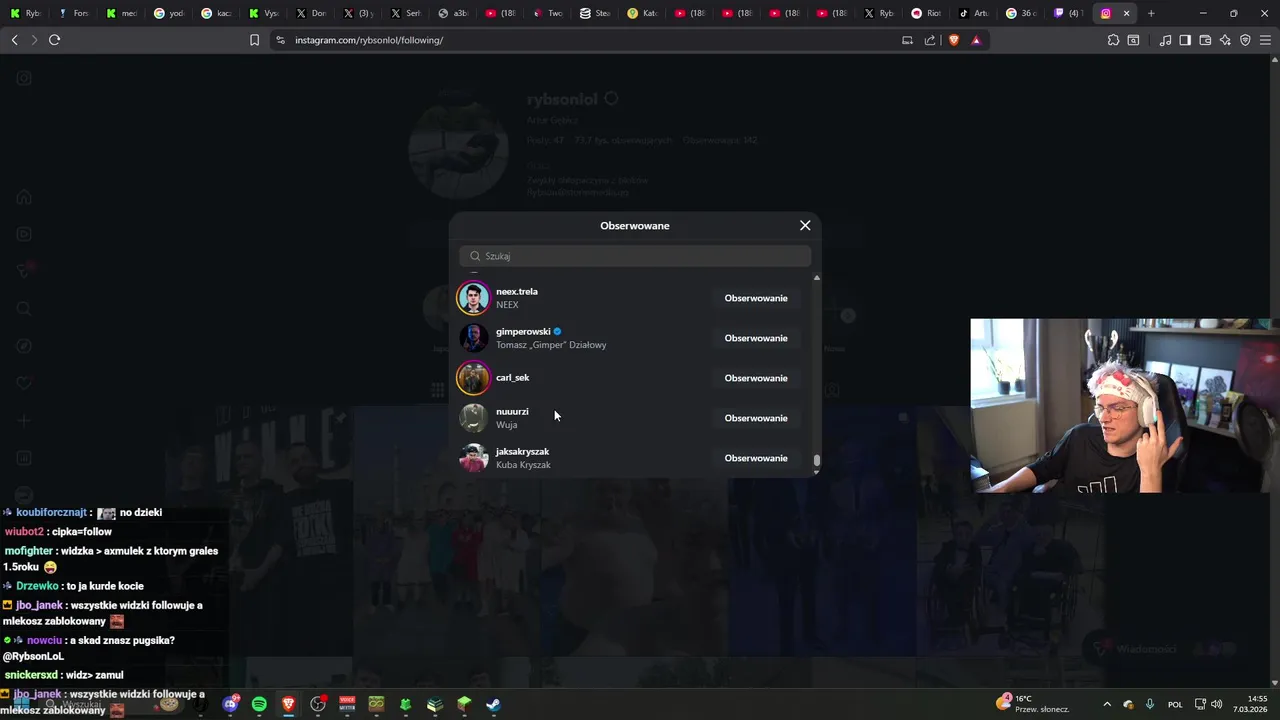Click the share page icon

pyautogui.click(x=930, y=40)
